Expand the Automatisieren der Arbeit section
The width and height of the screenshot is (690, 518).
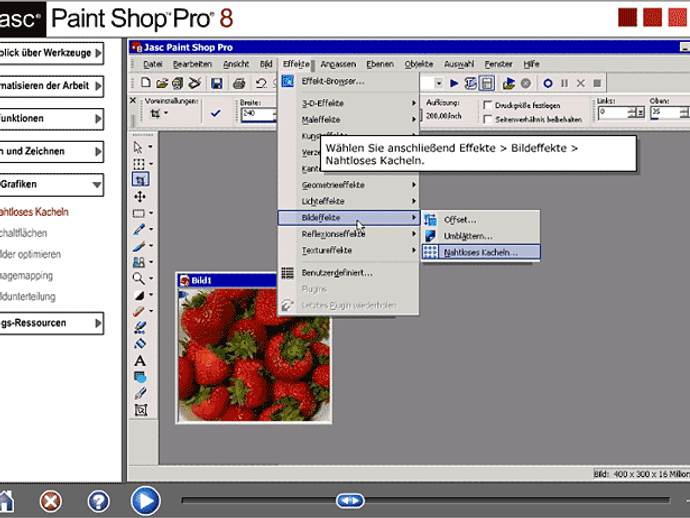51,86
